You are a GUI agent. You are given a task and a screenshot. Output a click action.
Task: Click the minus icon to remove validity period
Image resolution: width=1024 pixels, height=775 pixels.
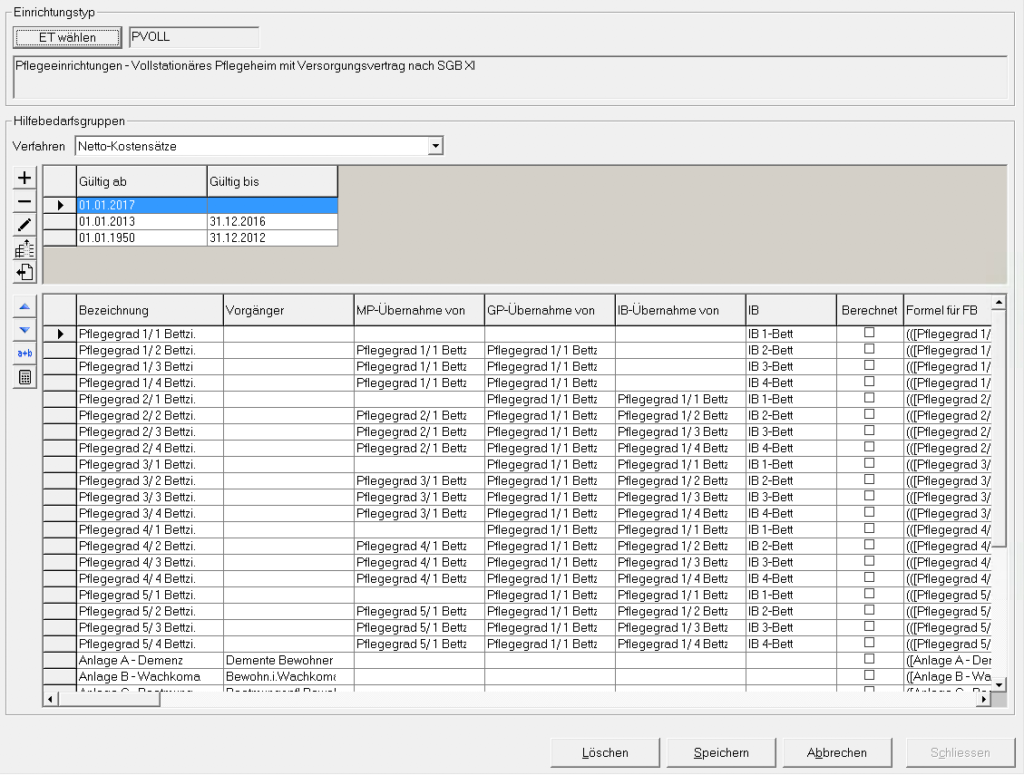[25, 201]
